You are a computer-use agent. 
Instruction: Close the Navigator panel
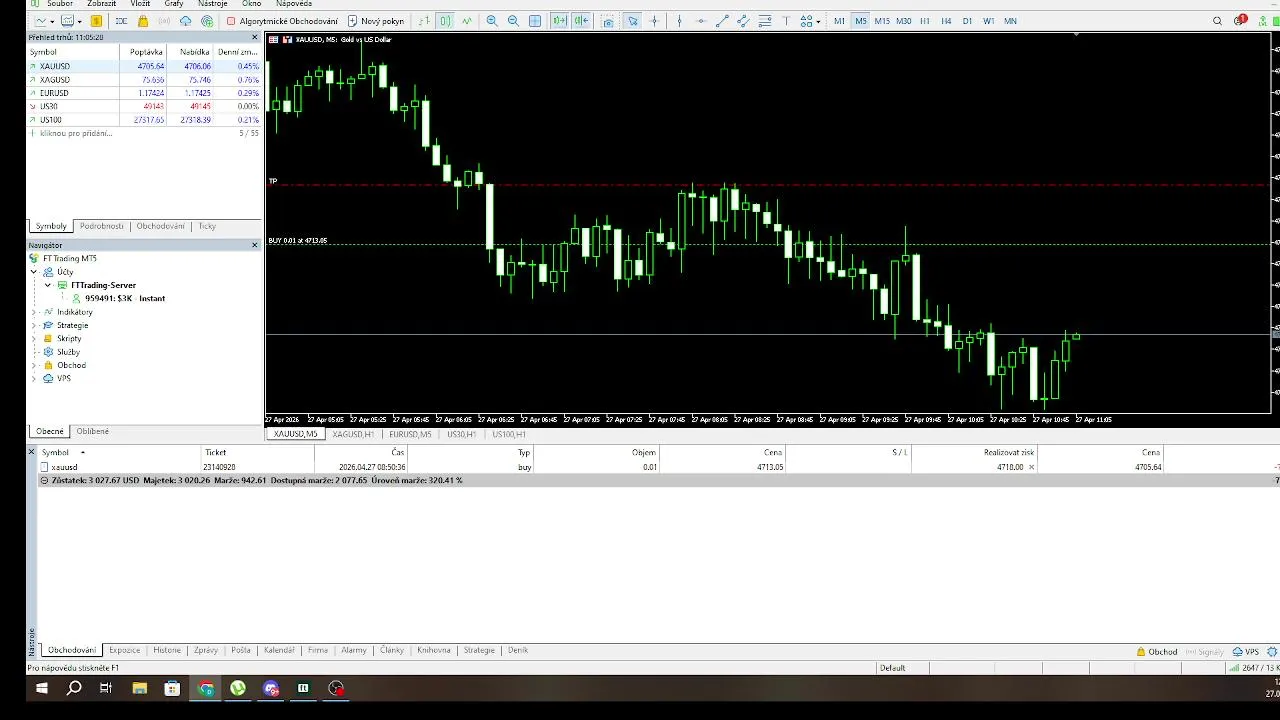point(255,245)
